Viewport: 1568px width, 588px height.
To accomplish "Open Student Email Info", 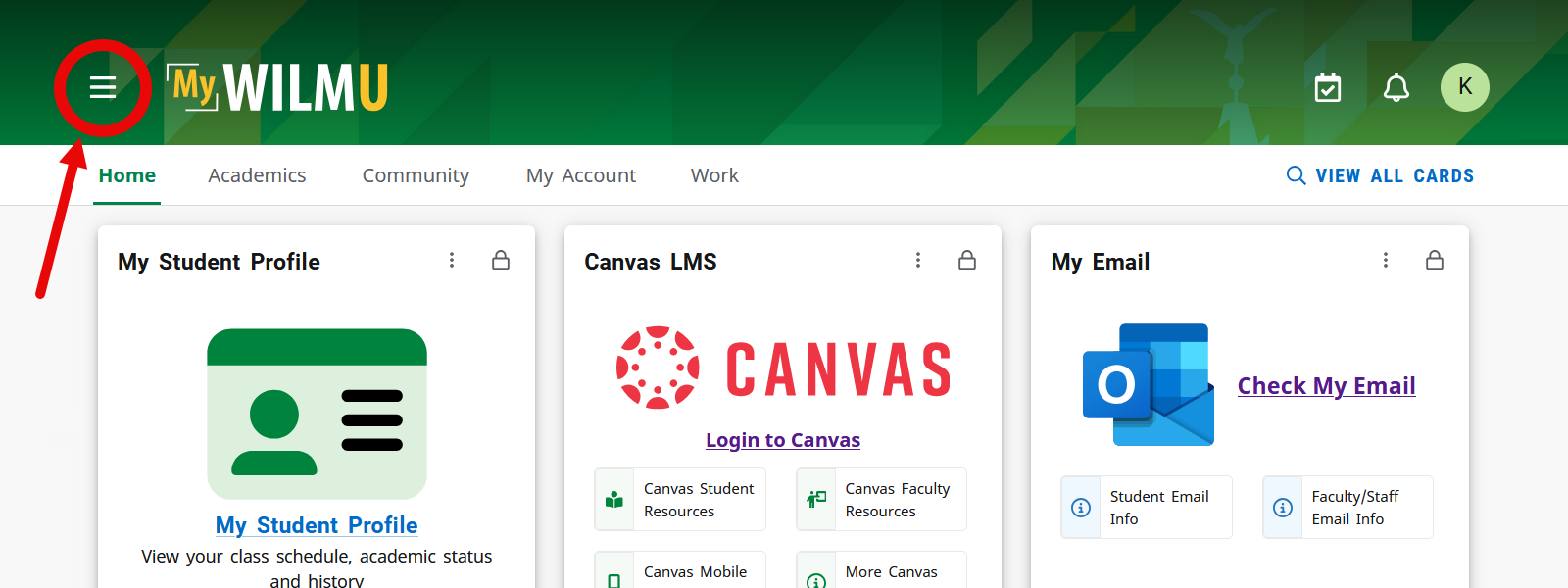I will pyautogui.click(x=1147, y=508).
